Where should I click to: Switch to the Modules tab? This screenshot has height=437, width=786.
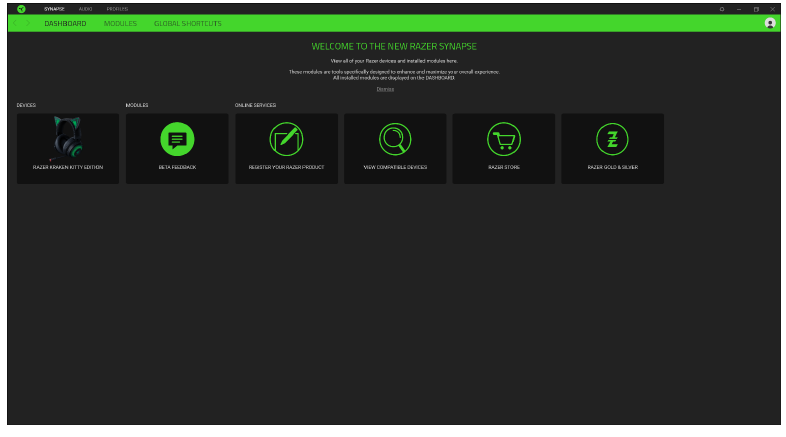pyautogui.click(x=120, y=24)
